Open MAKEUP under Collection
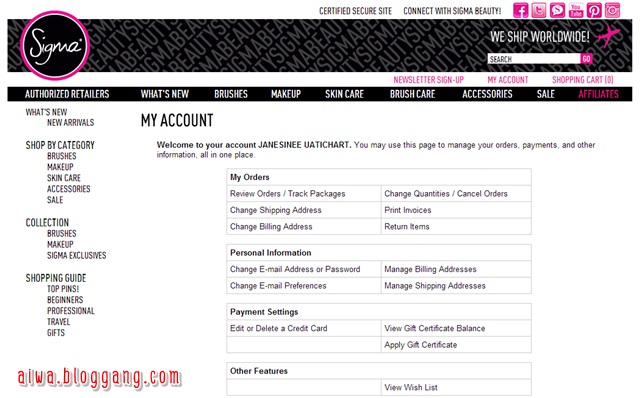The width and height of the screenshot is (640, 398). click(60, 245)
